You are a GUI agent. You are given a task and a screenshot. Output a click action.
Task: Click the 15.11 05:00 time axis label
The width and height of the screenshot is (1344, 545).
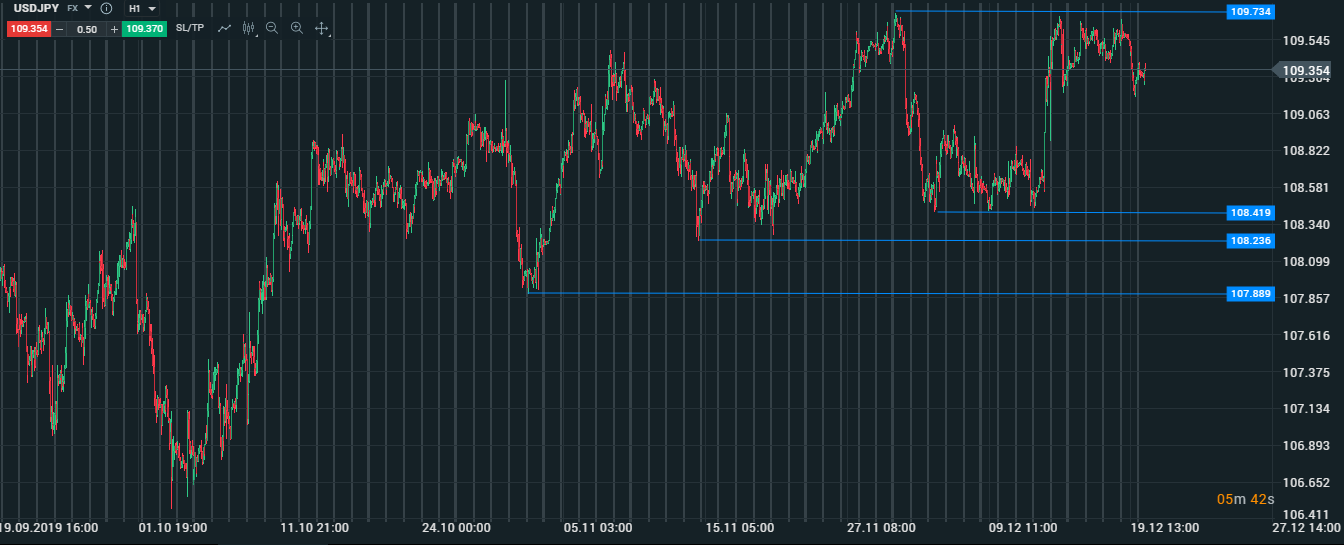pyautogui.click(x=739, y=527)
